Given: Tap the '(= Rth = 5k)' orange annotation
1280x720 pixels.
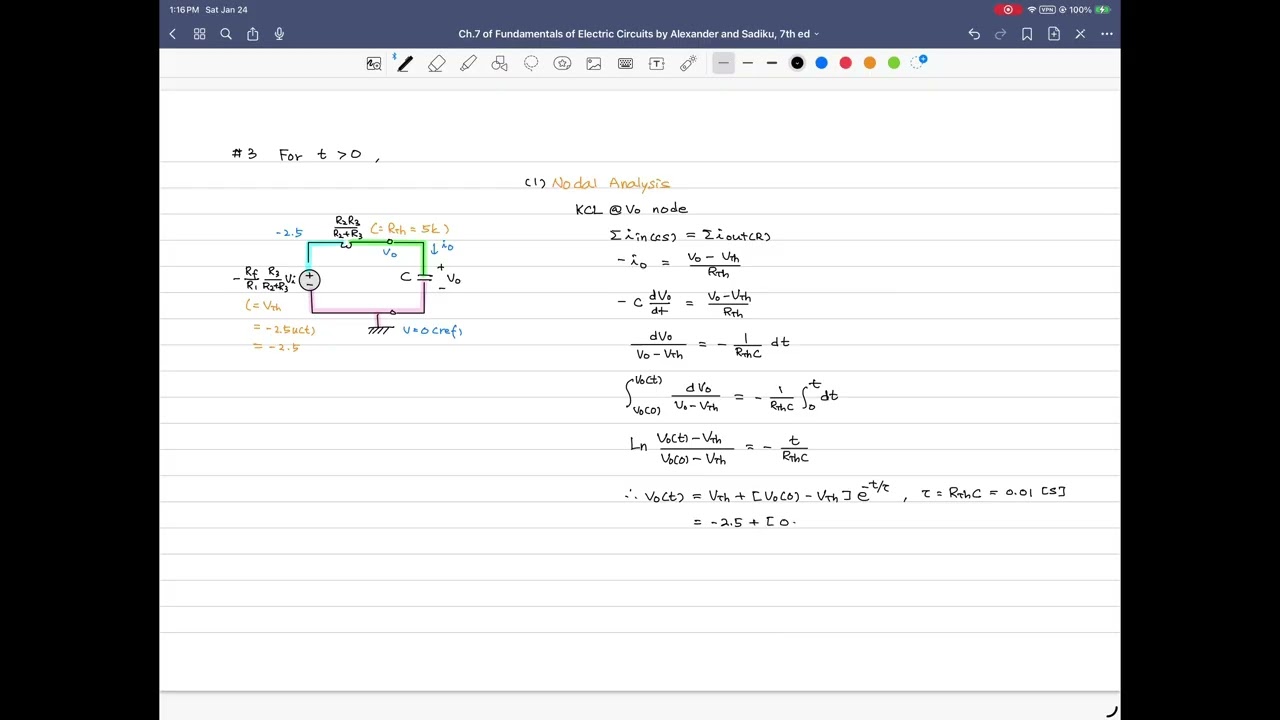Looking at the screenshot, I should pos(410,229).
